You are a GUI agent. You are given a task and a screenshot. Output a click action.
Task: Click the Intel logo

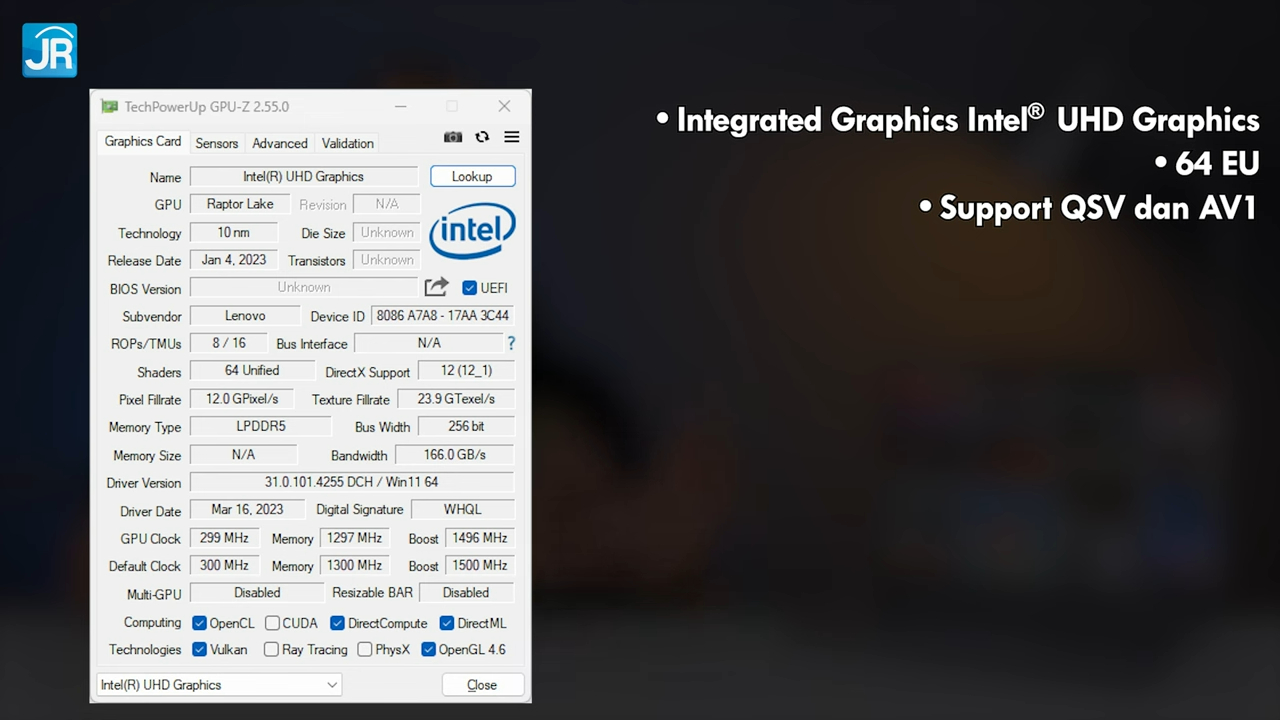point(472,230)
